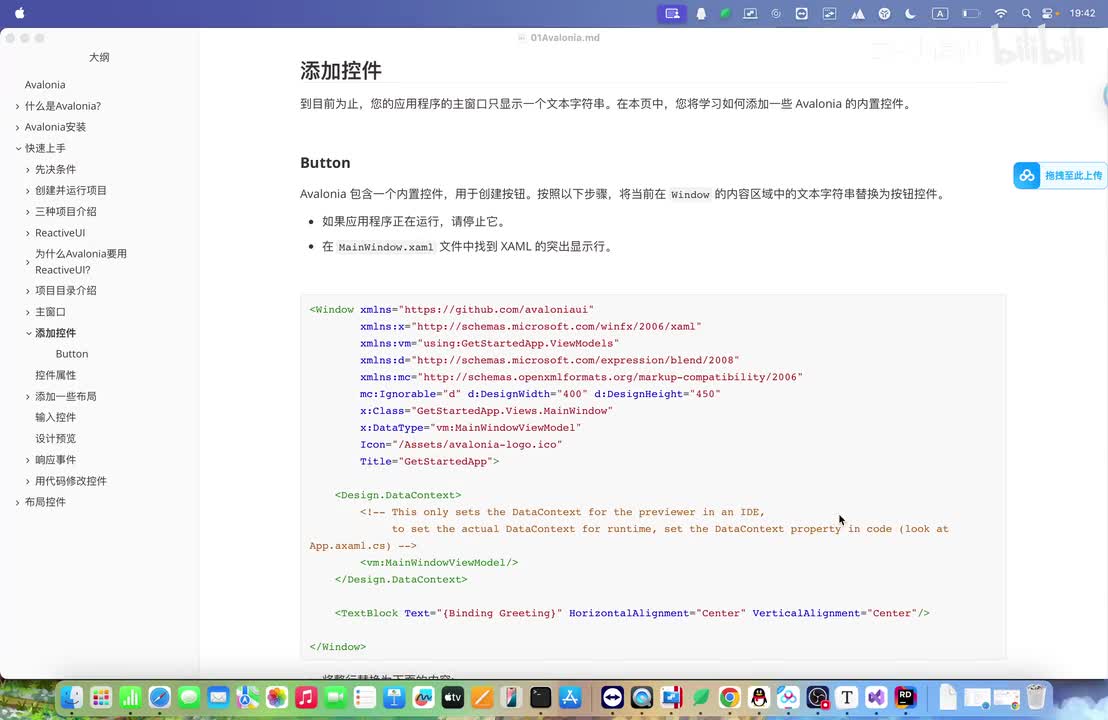This screenshot has height=720, width=1108.
Task: Open Spotlight search in menu bar
Action: (x=1026, y=13)
